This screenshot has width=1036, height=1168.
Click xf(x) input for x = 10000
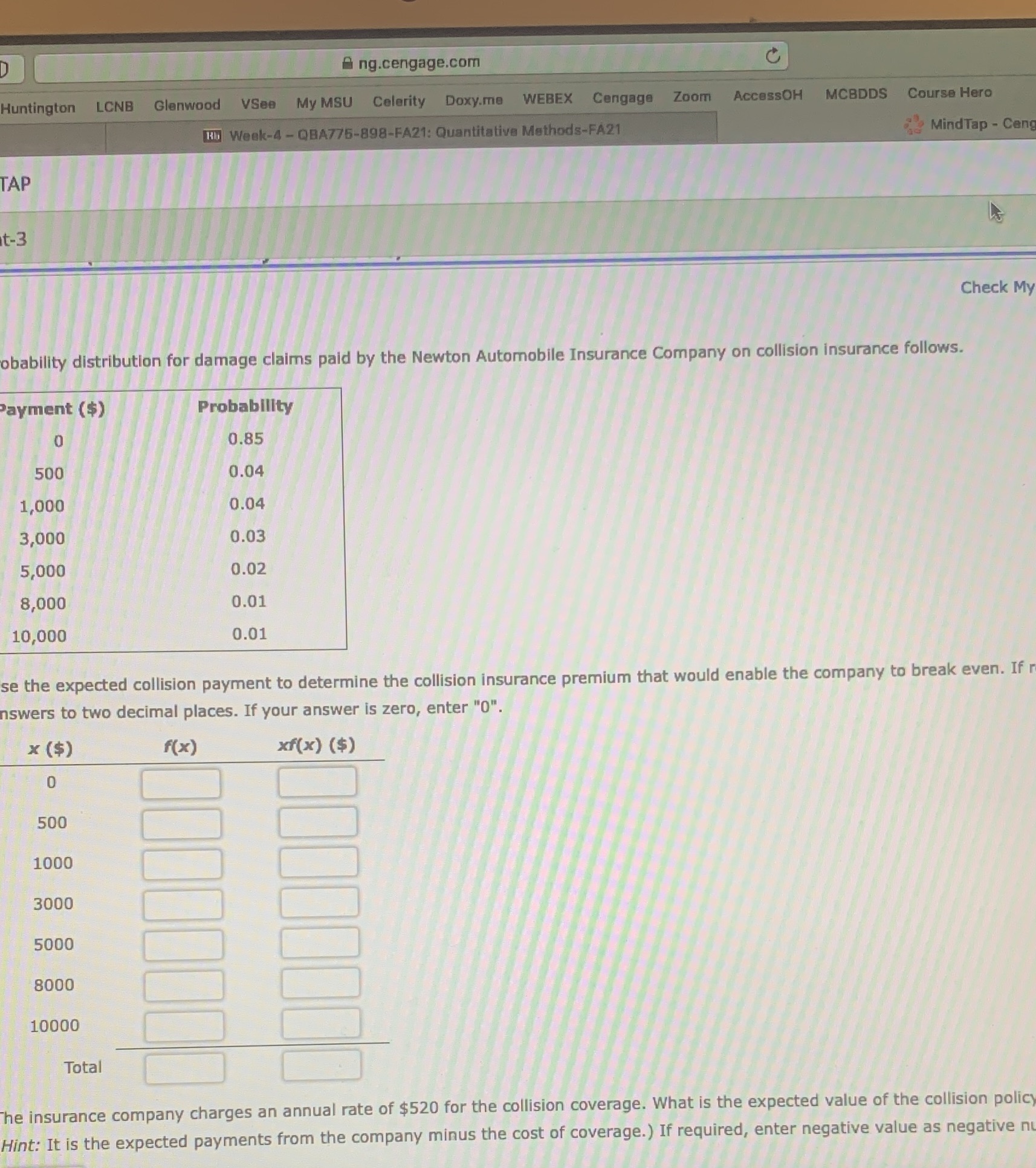point(321,1024)
